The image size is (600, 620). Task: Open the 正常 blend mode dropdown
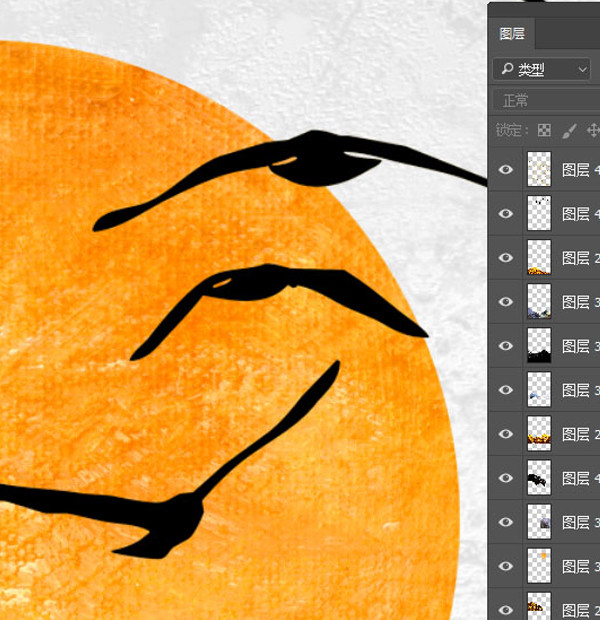coord(546,100)
